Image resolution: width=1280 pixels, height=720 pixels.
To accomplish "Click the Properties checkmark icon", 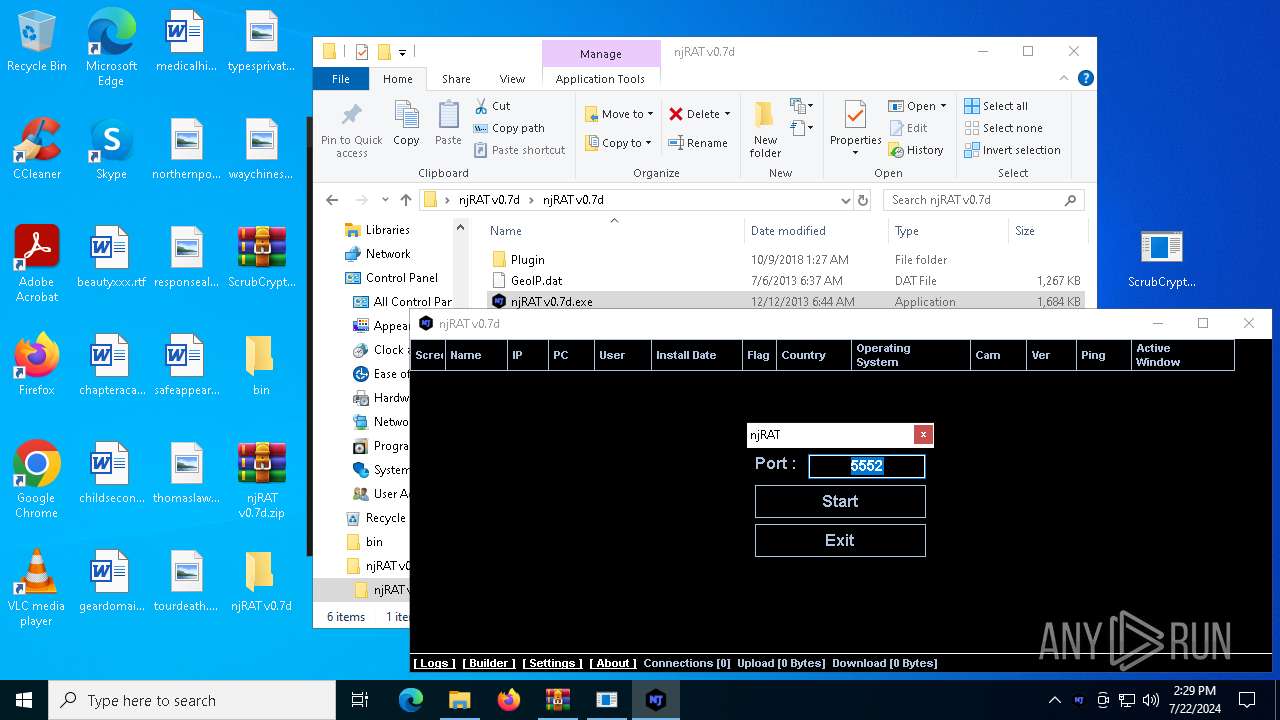I will pos(855,116).
